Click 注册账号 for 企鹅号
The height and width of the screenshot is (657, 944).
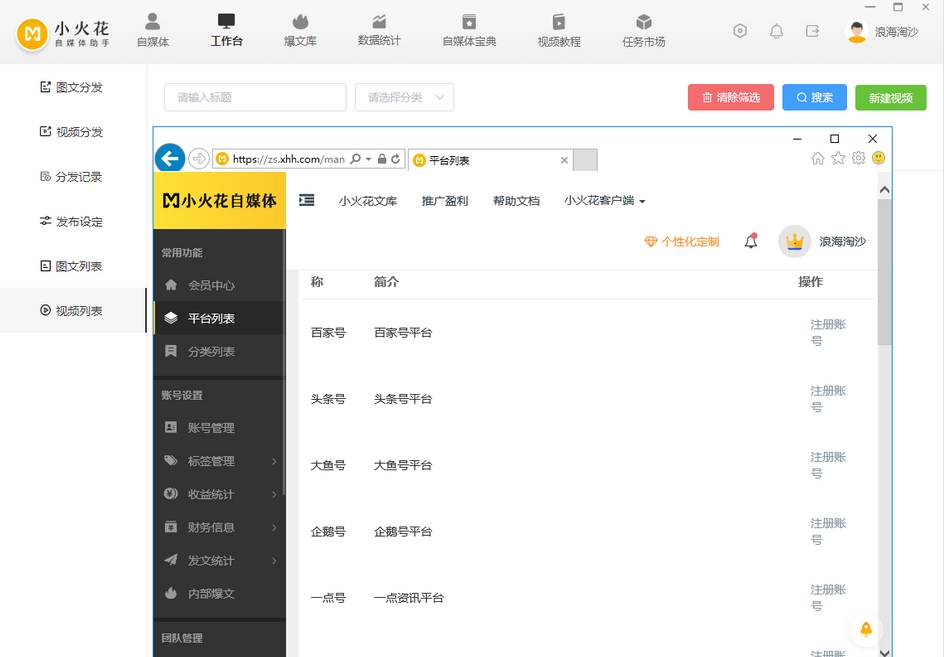pos(828,531)
